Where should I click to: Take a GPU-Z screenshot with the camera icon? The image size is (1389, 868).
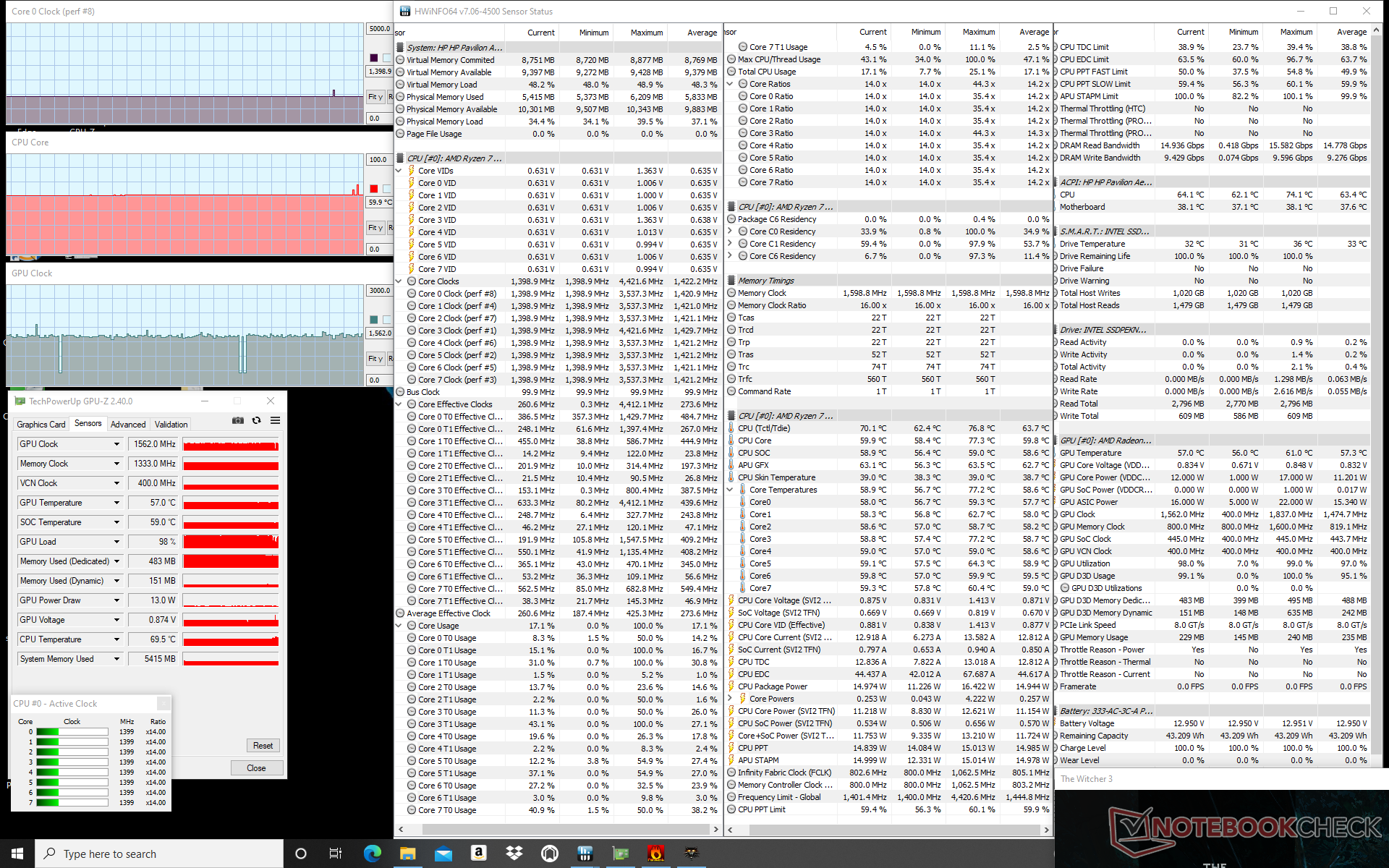coord(237,420)
